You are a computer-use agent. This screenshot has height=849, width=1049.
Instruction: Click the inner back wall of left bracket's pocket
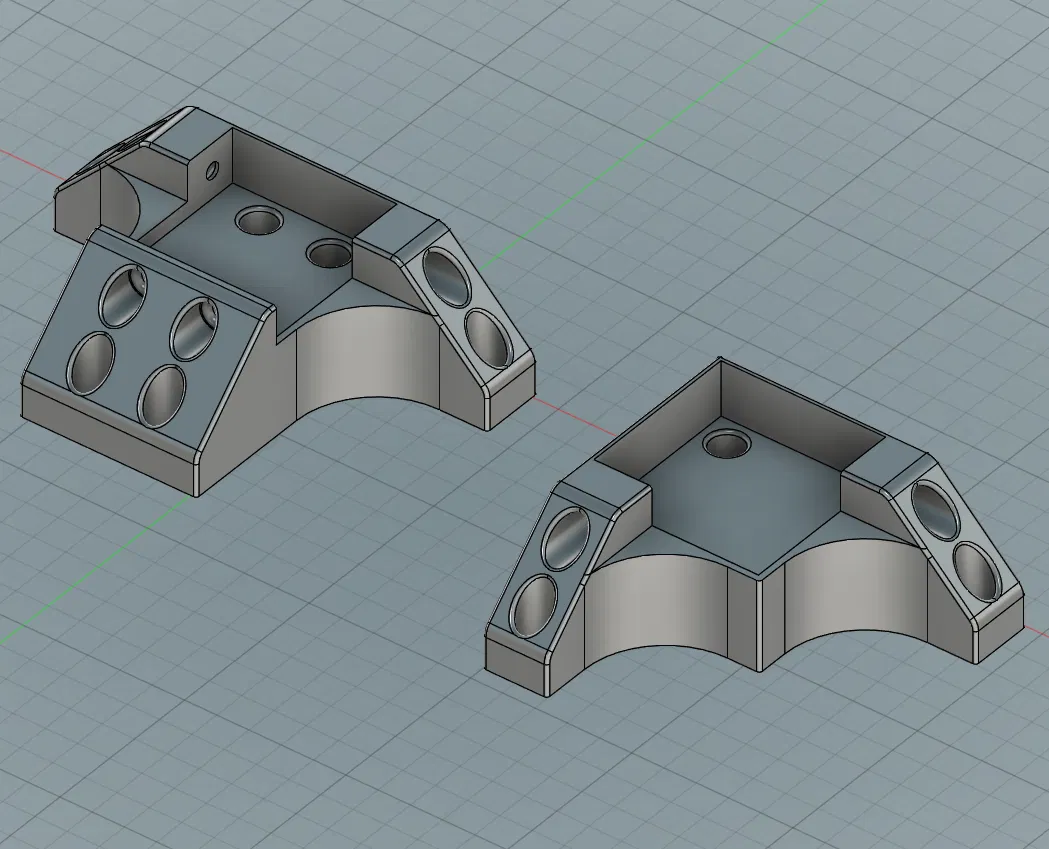point(313,170)
